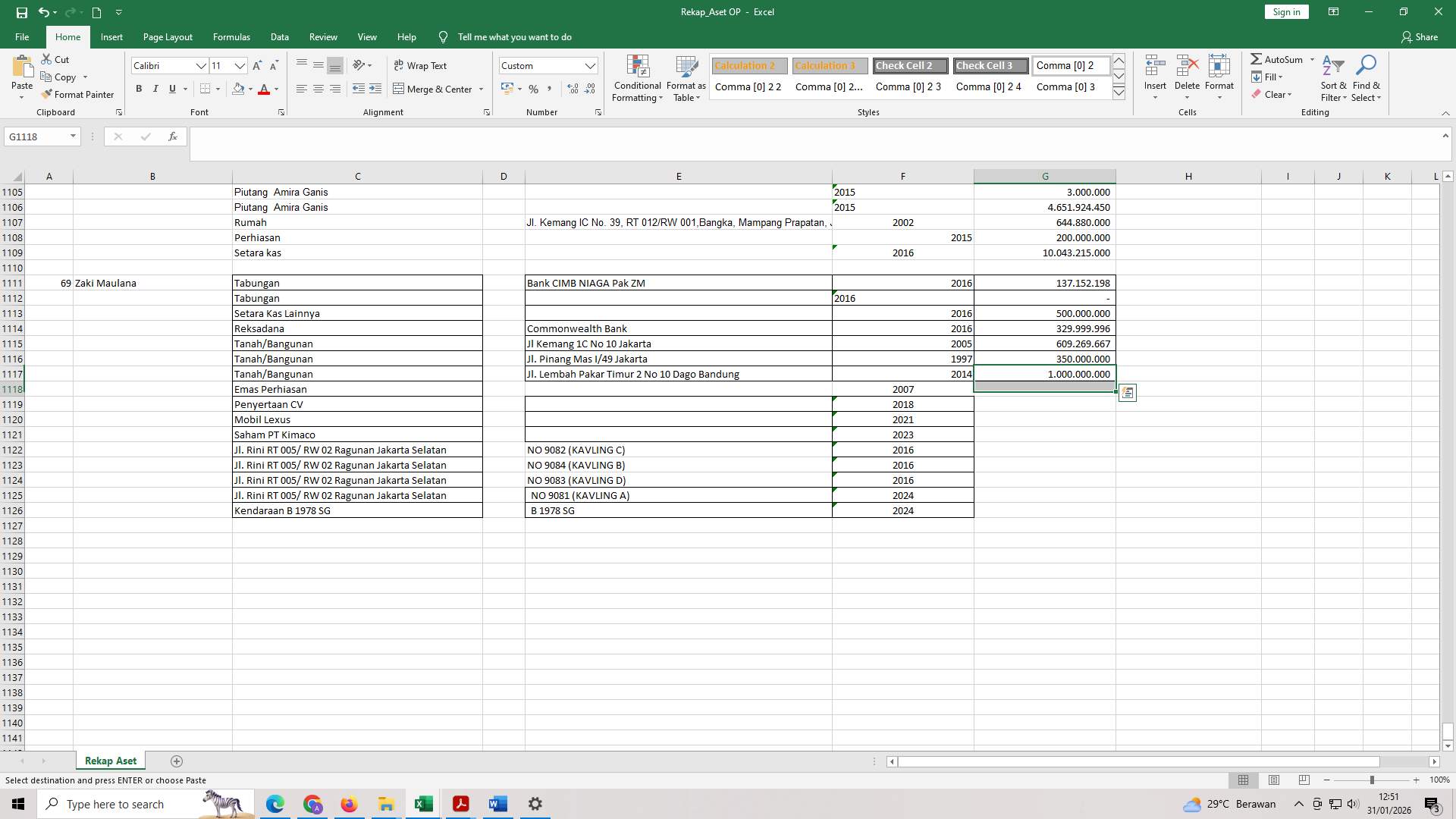This screenshot has height=819, width=1456.
Task: Expand the cell styles gallery
Action: pyautogui.click(x=1119, y=93)
